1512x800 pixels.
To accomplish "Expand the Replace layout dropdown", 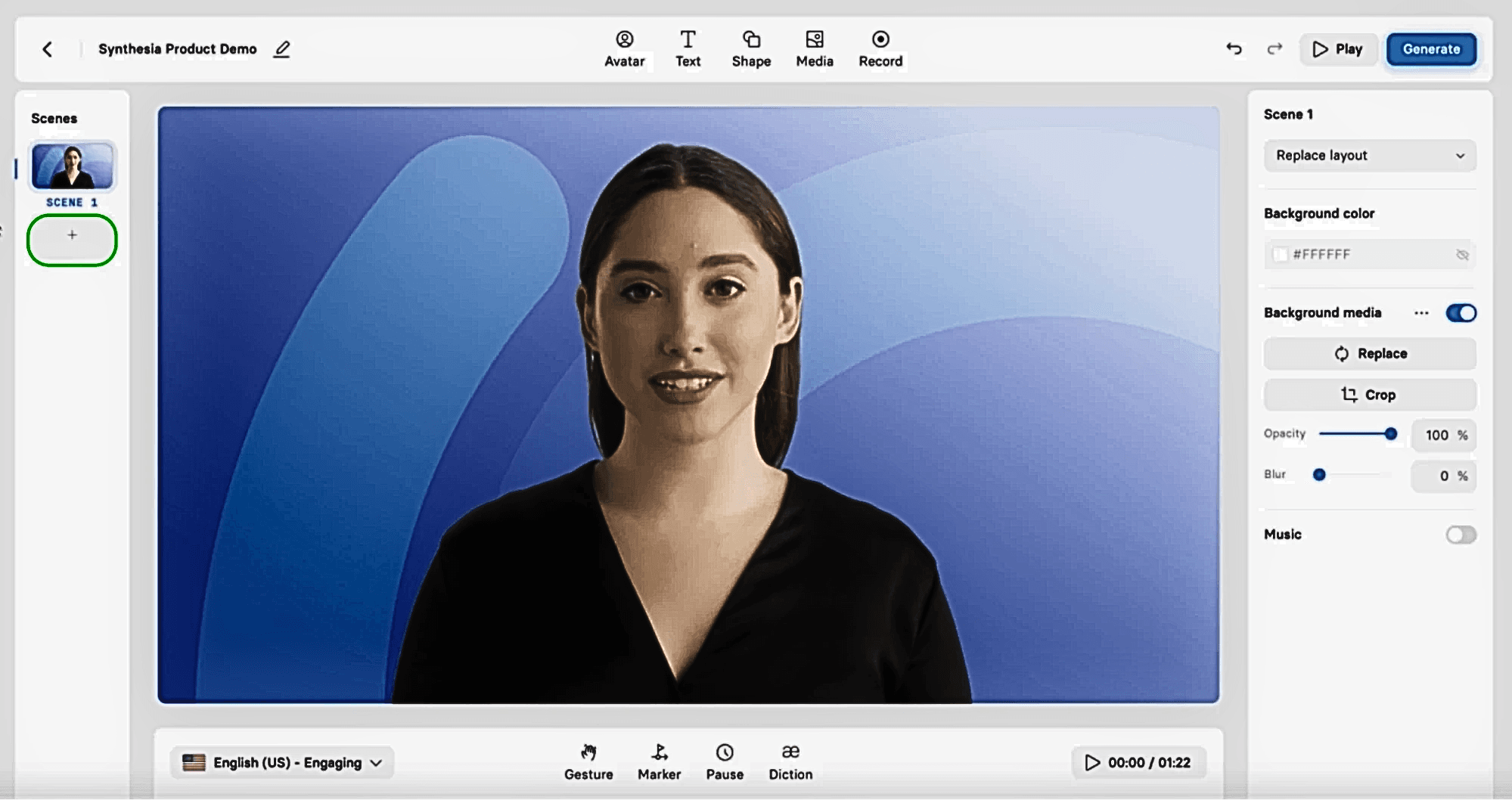I will (1370, 156).
